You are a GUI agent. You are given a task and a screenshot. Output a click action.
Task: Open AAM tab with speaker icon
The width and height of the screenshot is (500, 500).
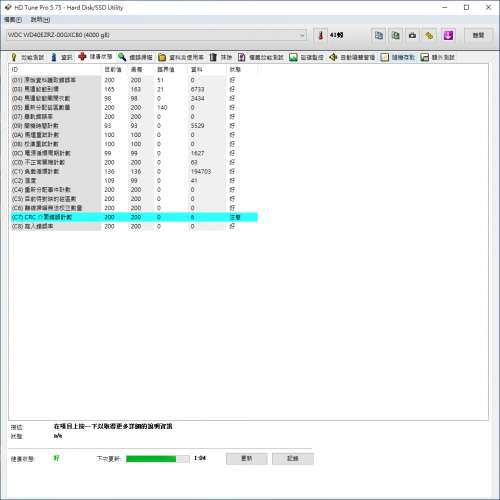352,57
